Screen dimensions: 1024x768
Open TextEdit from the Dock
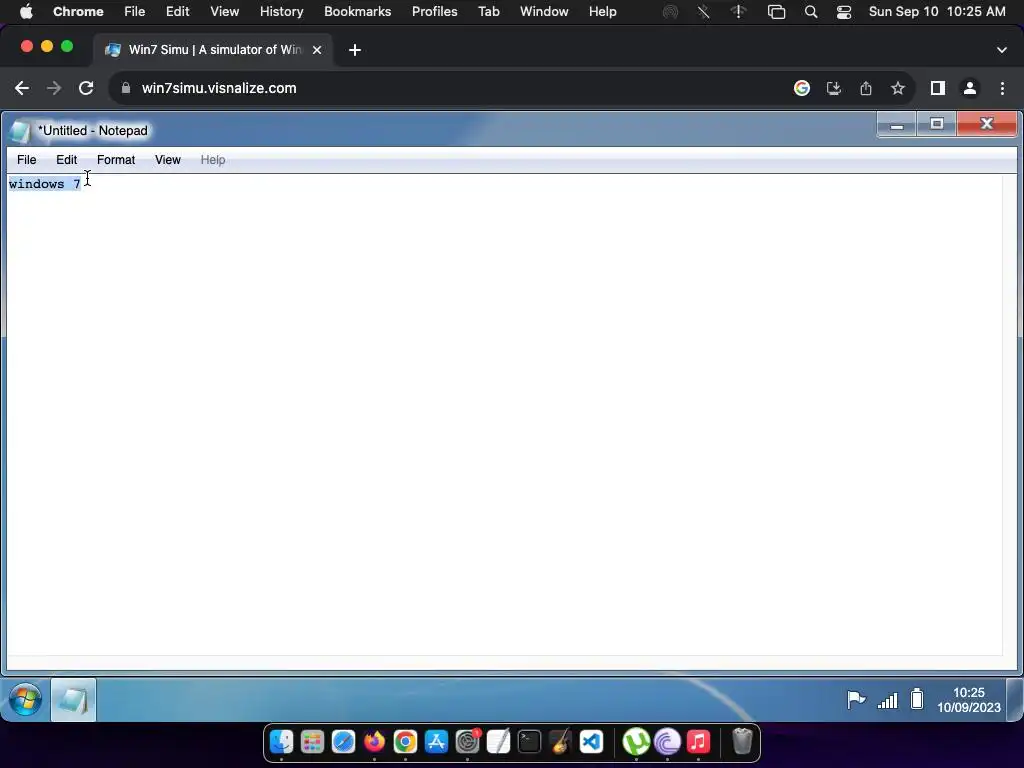(498, 742)
